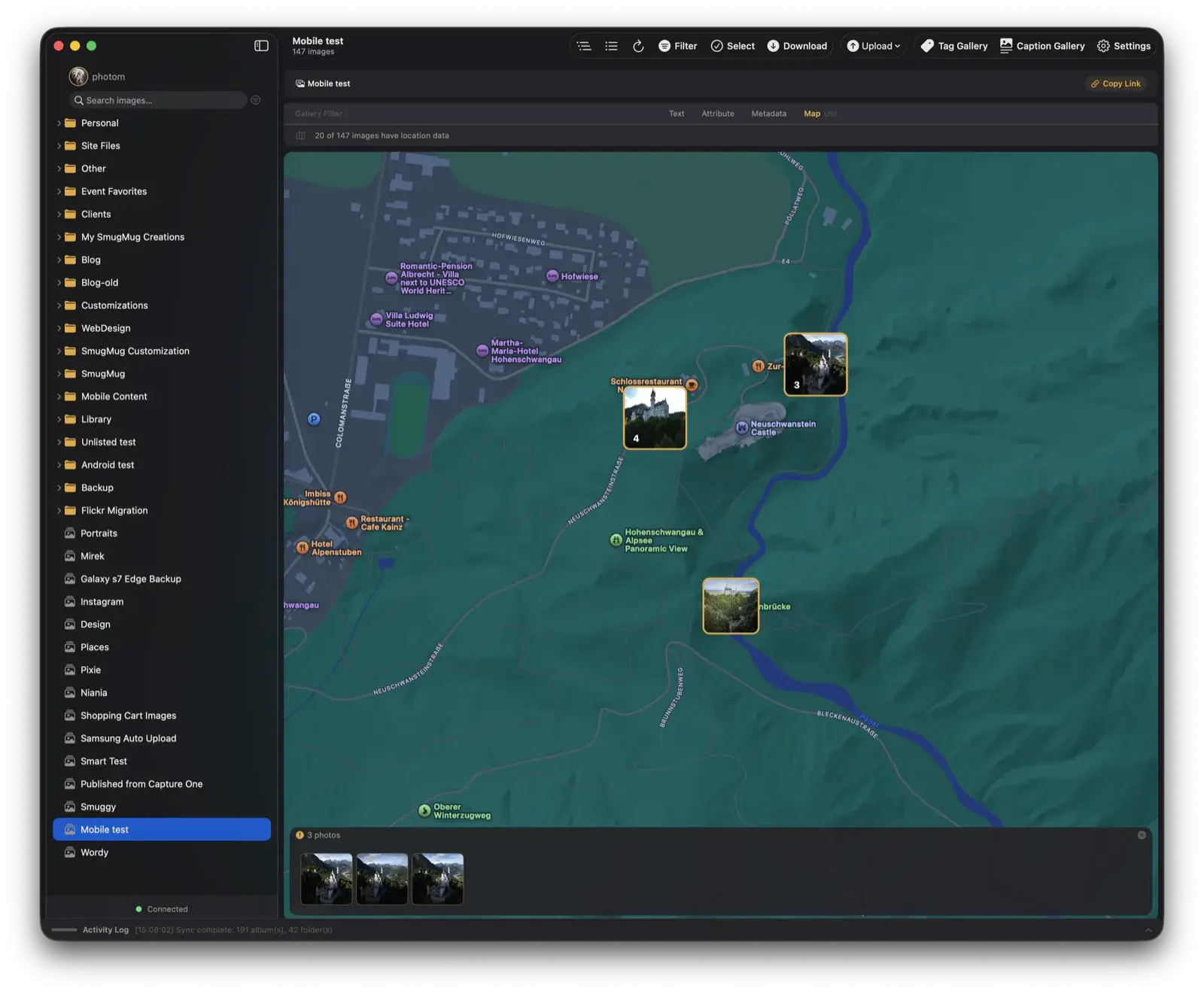This screenshot has height=994, width=1204.
Task: Open the Upload dropdown menu
Action: pos(872,46)
